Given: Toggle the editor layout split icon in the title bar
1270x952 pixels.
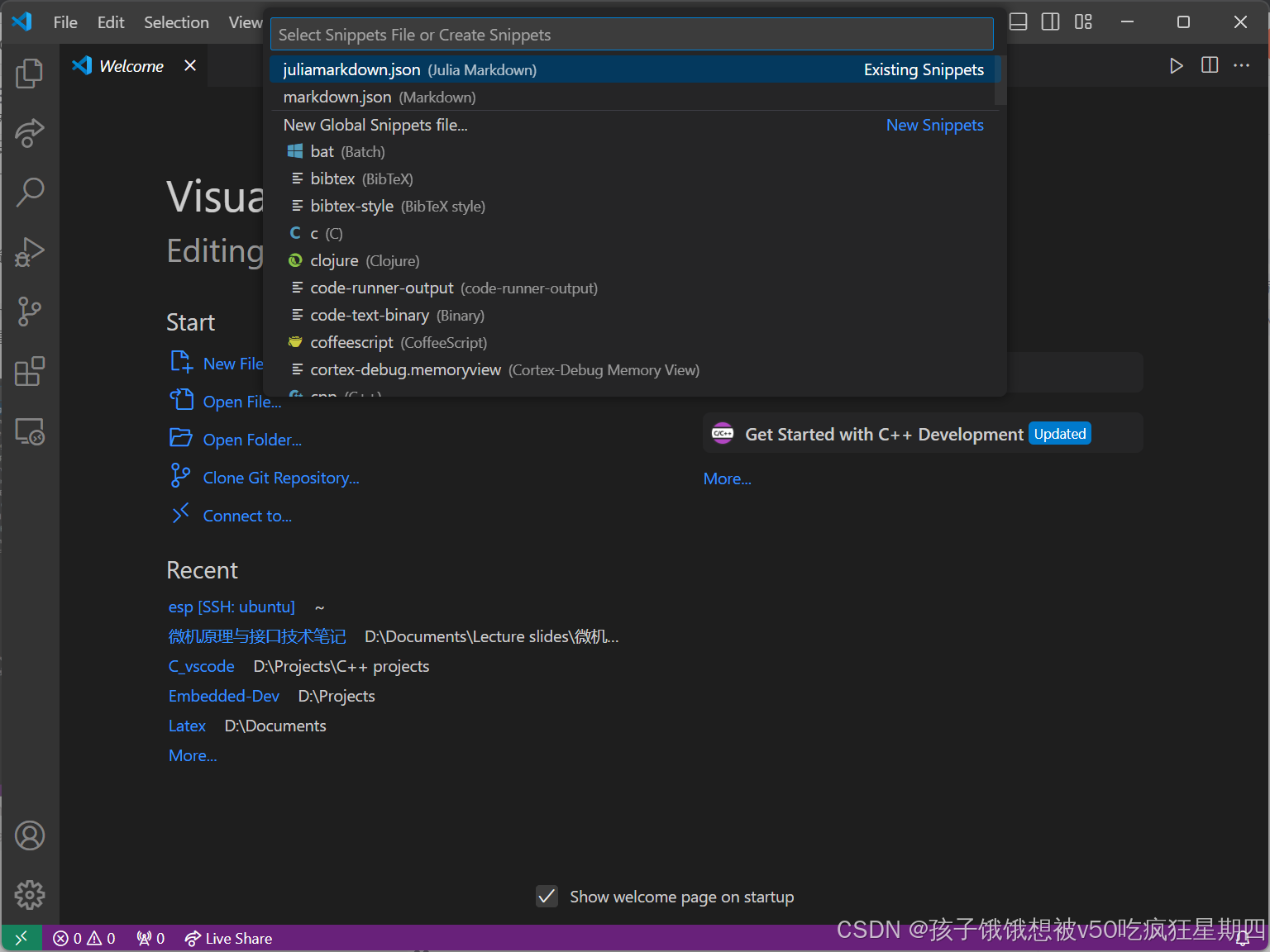Looking at the screenshot, I should point(1051,22).
